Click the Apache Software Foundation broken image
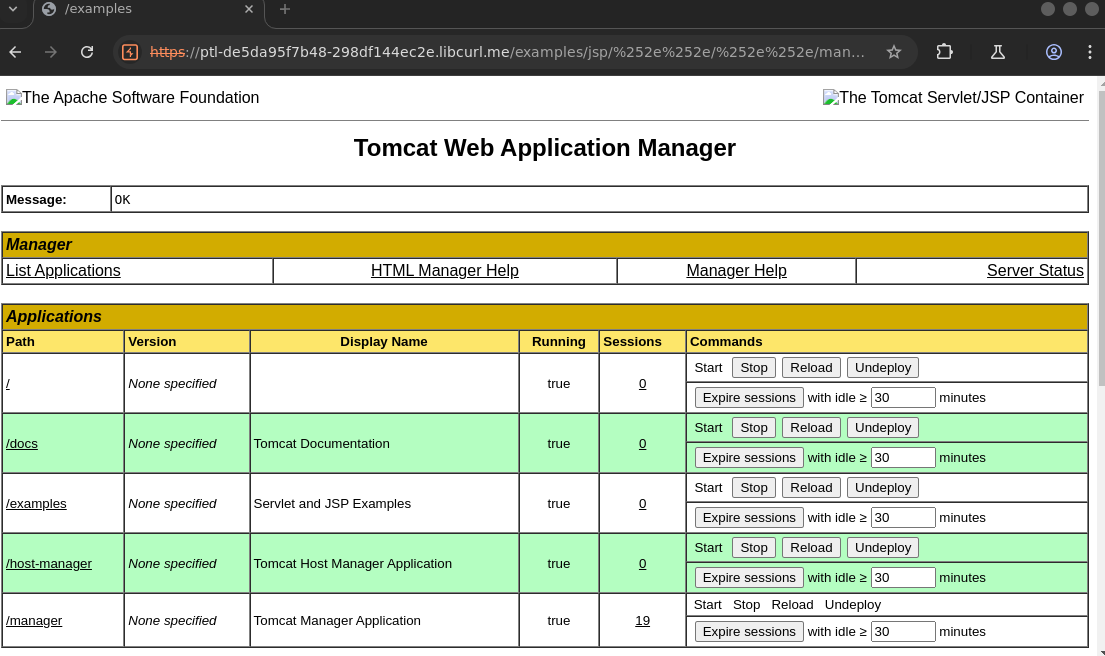The image size is (1105, 656). click(x=132, y=97)
